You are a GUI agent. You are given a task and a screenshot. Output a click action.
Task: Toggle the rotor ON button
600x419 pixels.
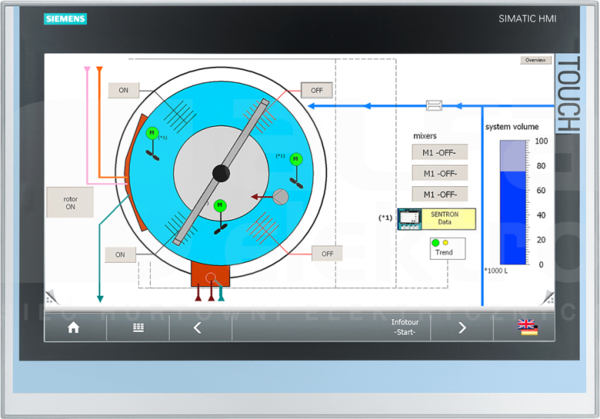(70, 202)
